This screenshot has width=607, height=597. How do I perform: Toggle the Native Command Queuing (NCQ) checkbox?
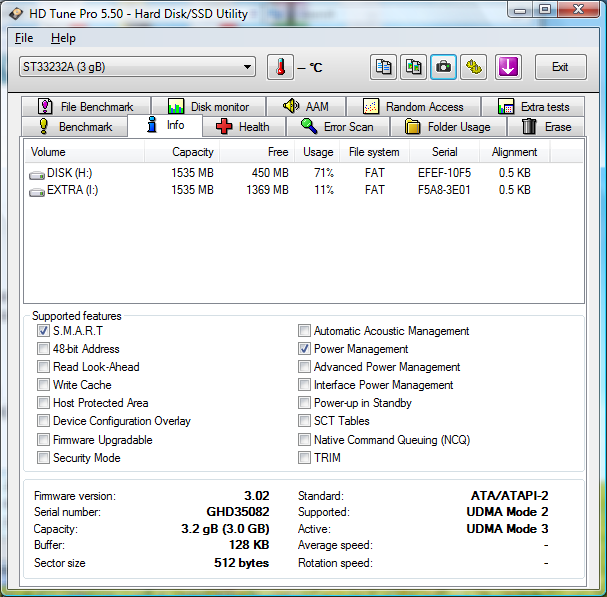tap(304, 439)
